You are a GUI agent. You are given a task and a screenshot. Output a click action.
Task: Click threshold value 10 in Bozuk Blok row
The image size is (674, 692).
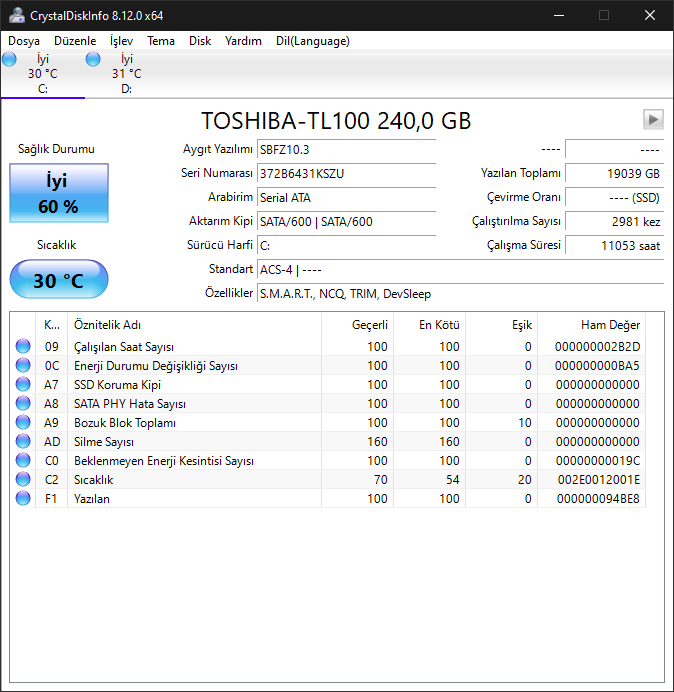tap(525, 423)
